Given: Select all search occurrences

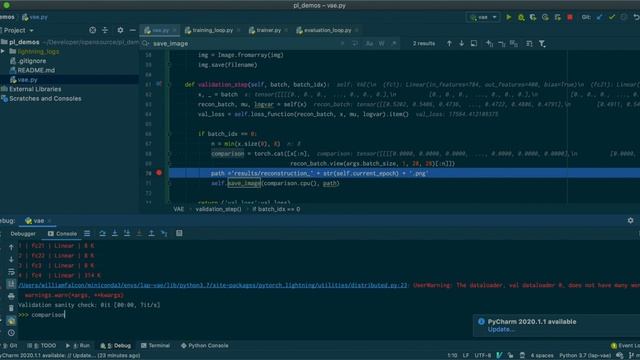Looking at the screenshot, I should point(513,43).
